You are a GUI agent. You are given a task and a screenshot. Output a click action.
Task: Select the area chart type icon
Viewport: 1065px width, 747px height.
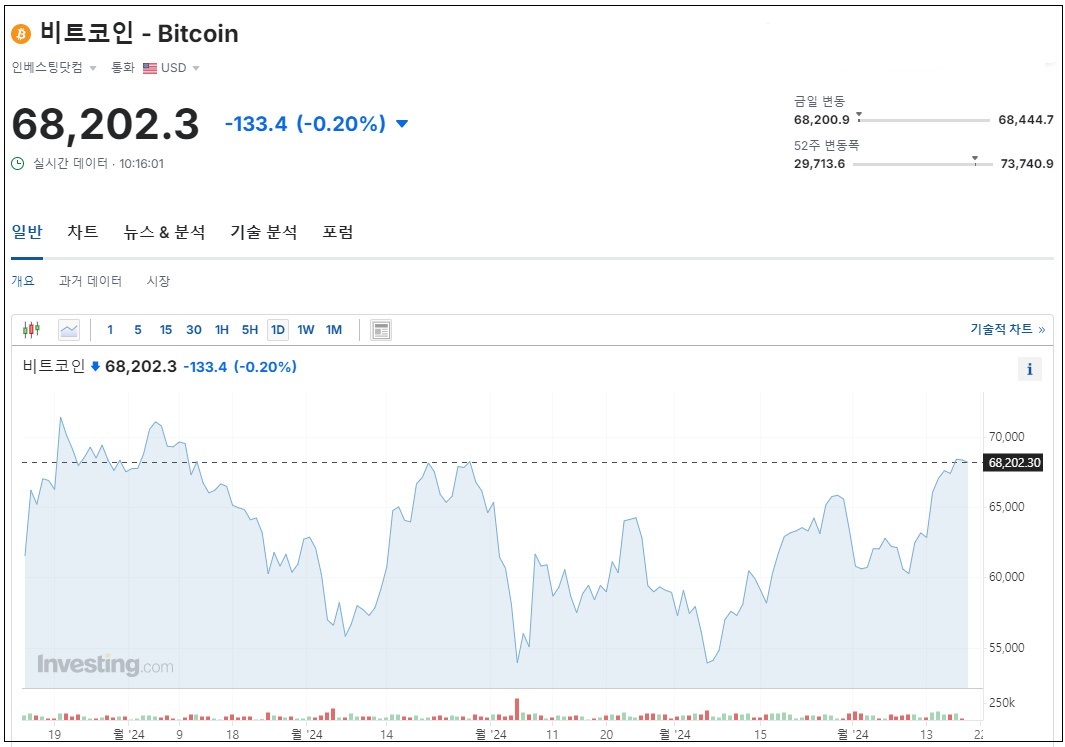[69, 330]
